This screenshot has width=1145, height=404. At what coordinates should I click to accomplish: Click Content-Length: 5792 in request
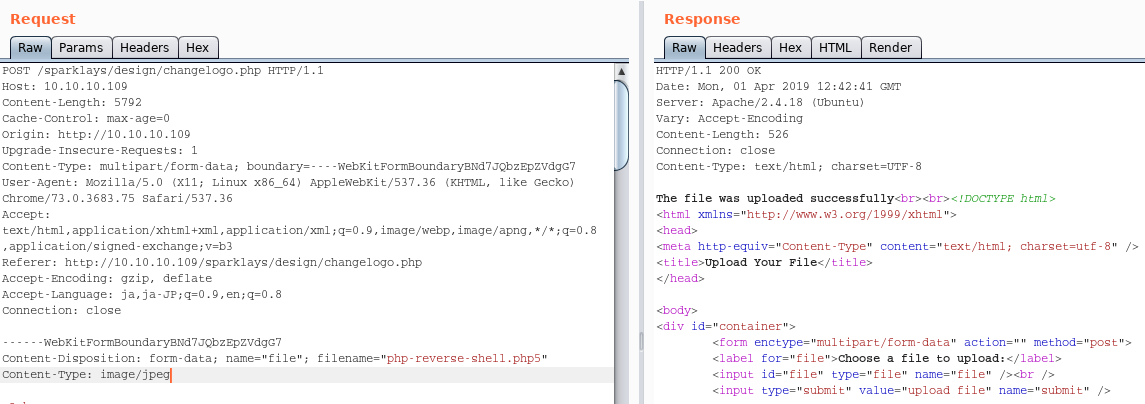[72, 103]
